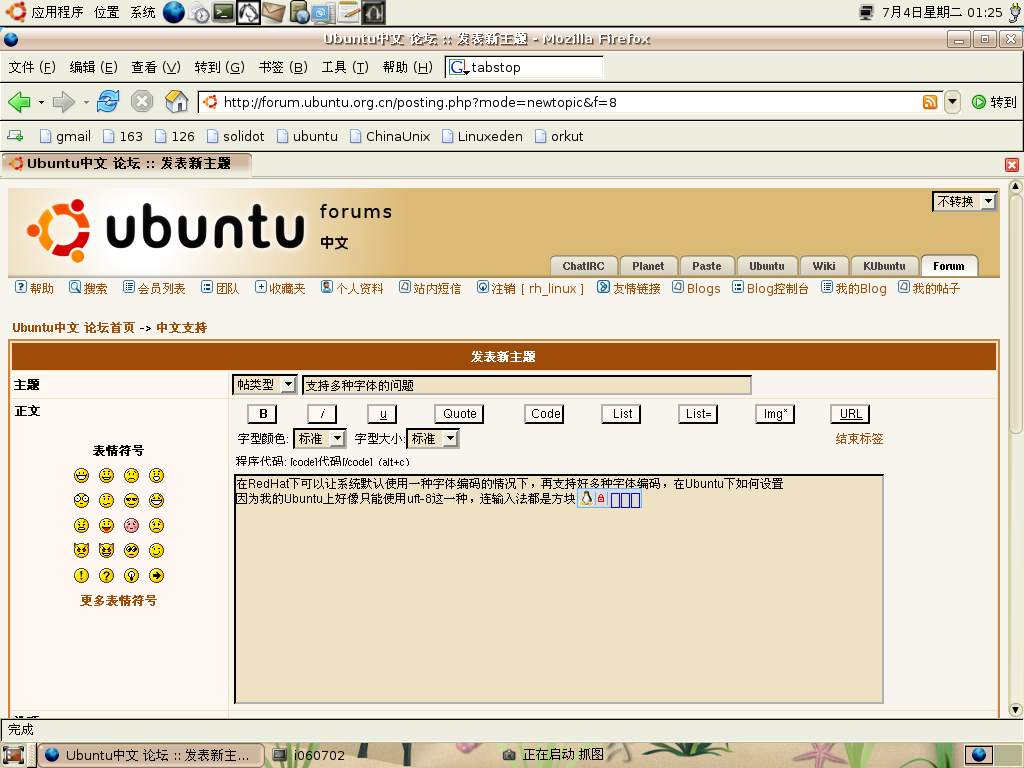Open the ChinaUnix bookmark
This screenshot has width=1024, height=768.
[x=390, y=136]
